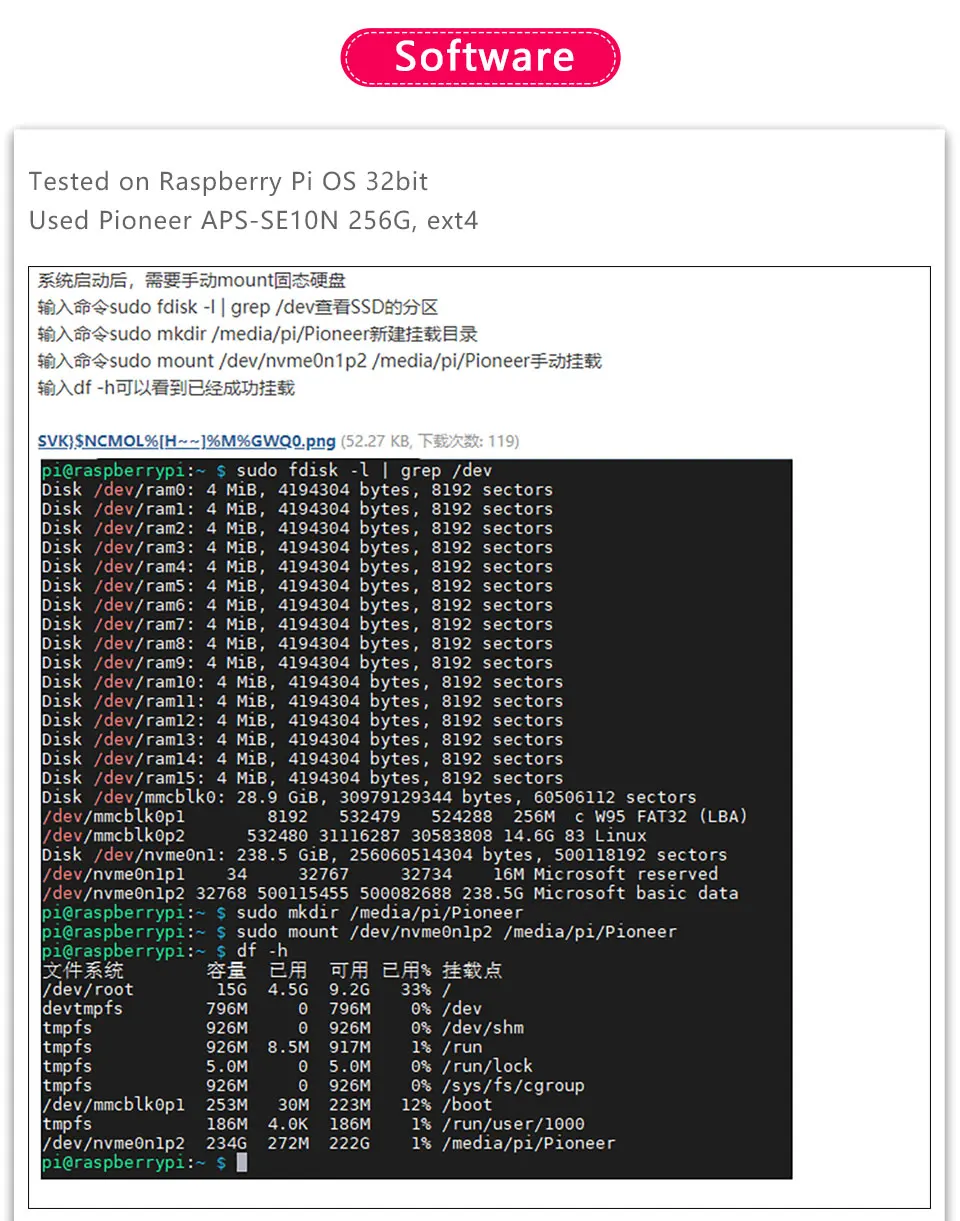Click the 'Used Pioneer APS-SE10N 256G, ext4' line

coord(253,220)
